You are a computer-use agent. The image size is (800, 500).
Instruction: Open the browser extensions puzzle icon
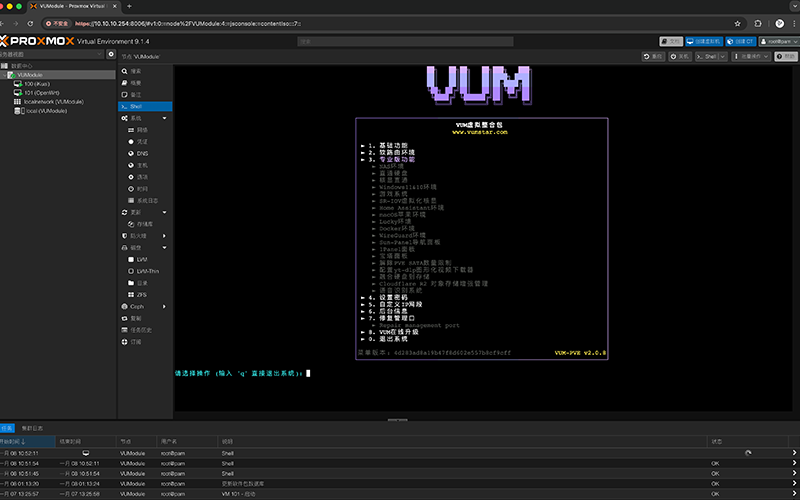pos(758,23)
